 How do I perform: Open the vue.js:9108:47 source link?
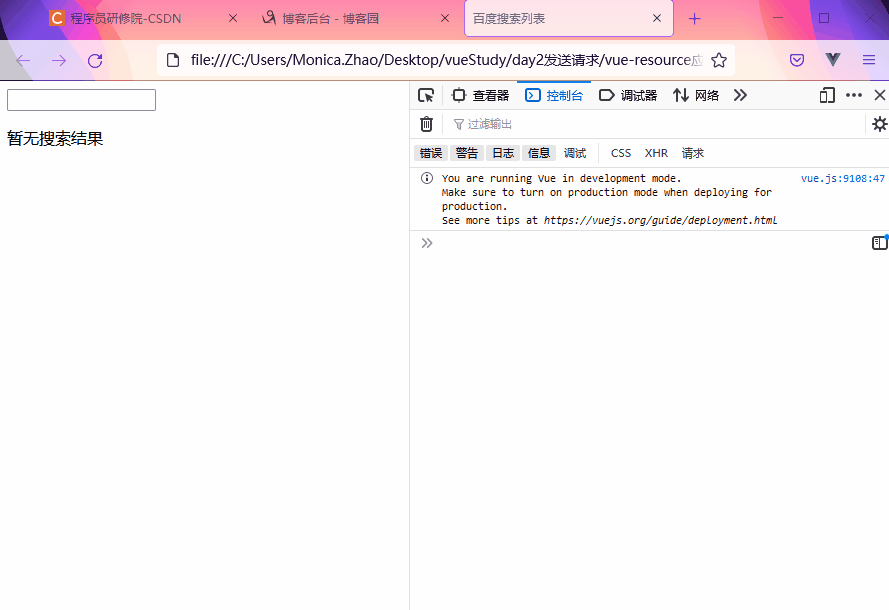coord(843,179)
